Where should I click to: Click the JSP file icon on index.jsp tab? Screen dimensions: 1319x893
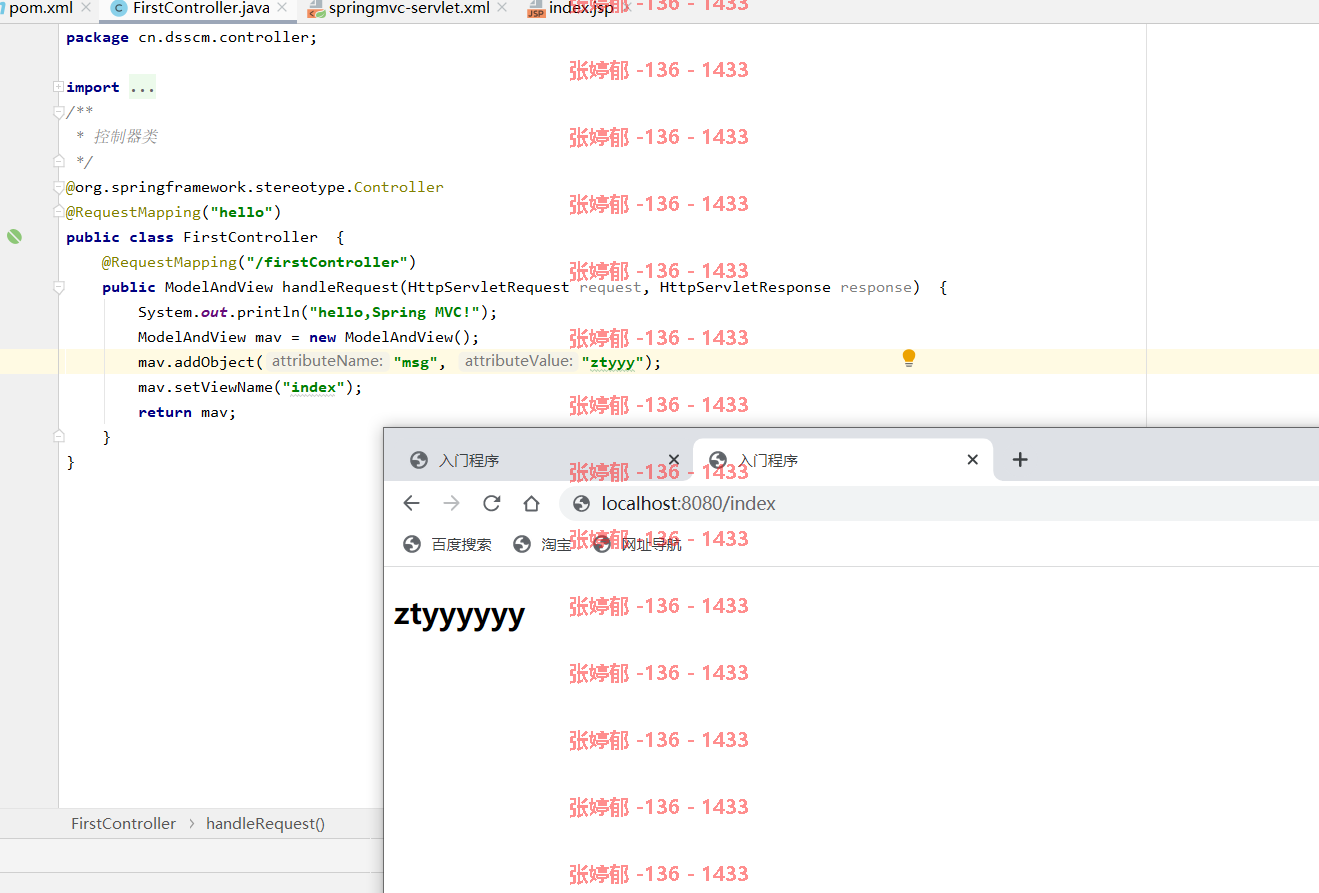pyautogui.click(x=536, y=10)
